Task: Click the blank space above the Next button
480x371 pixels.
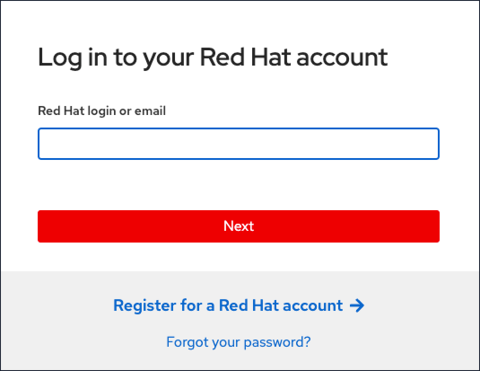Action: [x=239, y=185]
